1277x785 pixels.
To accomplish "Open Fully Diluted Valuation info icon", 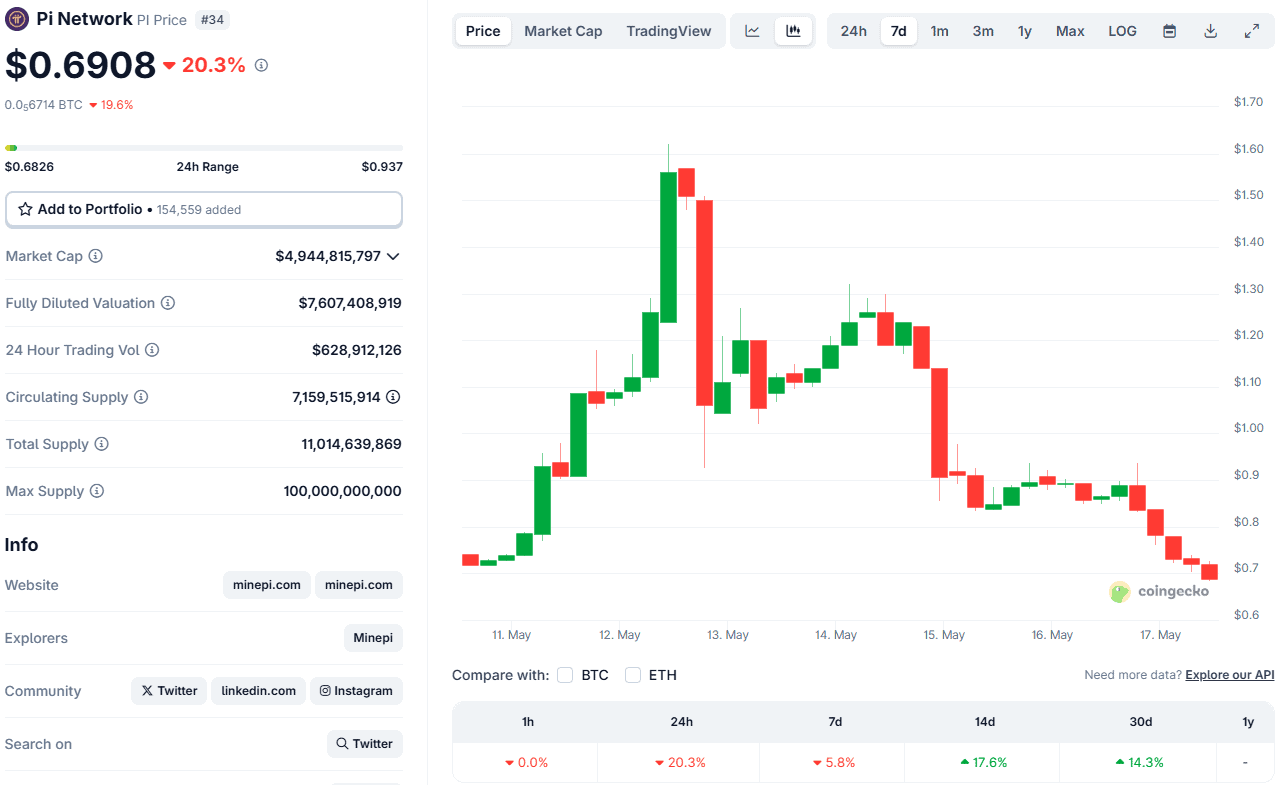I will point(168,303).
